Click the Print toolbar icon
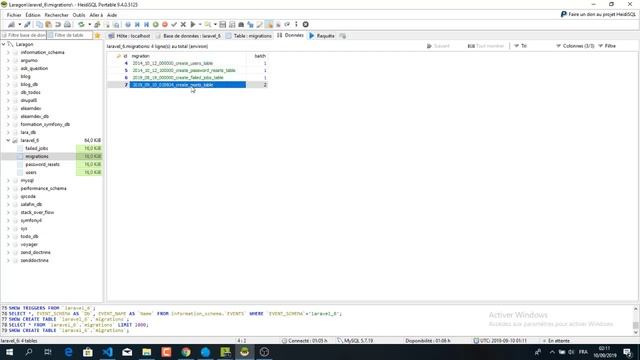This screenshot has width=640, height=360. coord(67,24)
